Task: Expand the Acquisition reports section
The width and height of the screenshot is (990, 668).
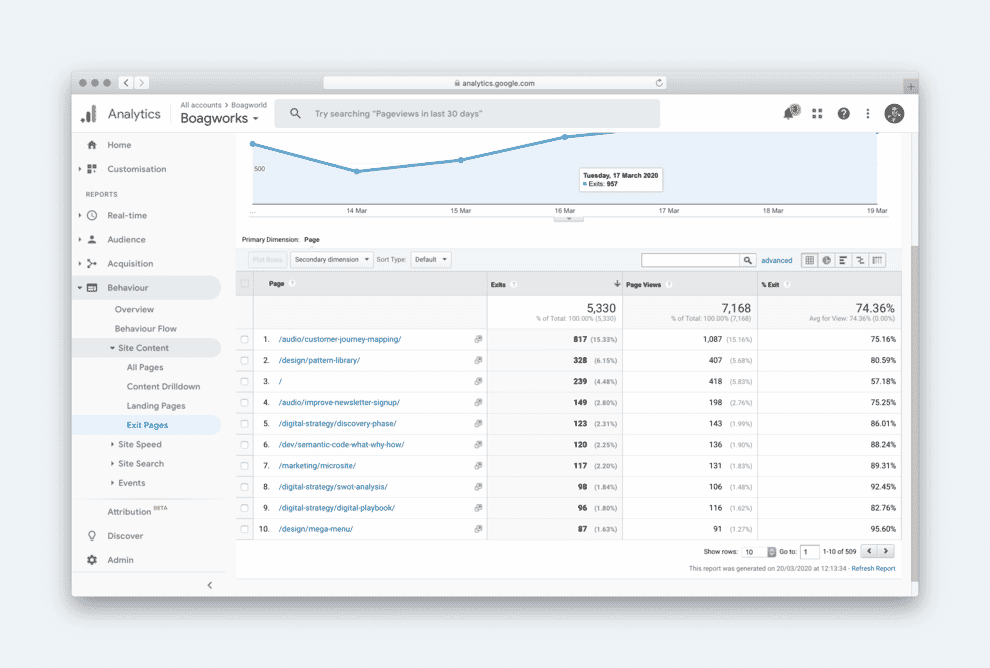Action: (80, 263)
